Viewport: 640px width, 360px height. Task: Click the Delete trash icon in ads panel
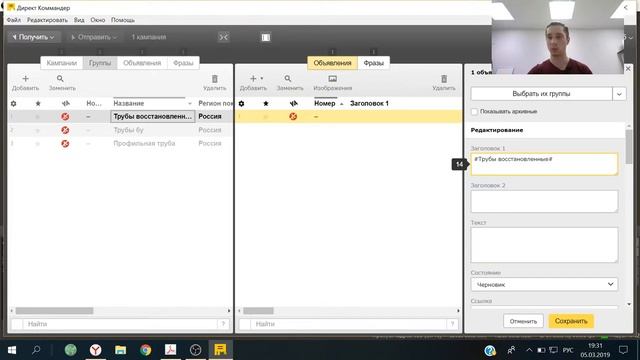pos(444,79)
